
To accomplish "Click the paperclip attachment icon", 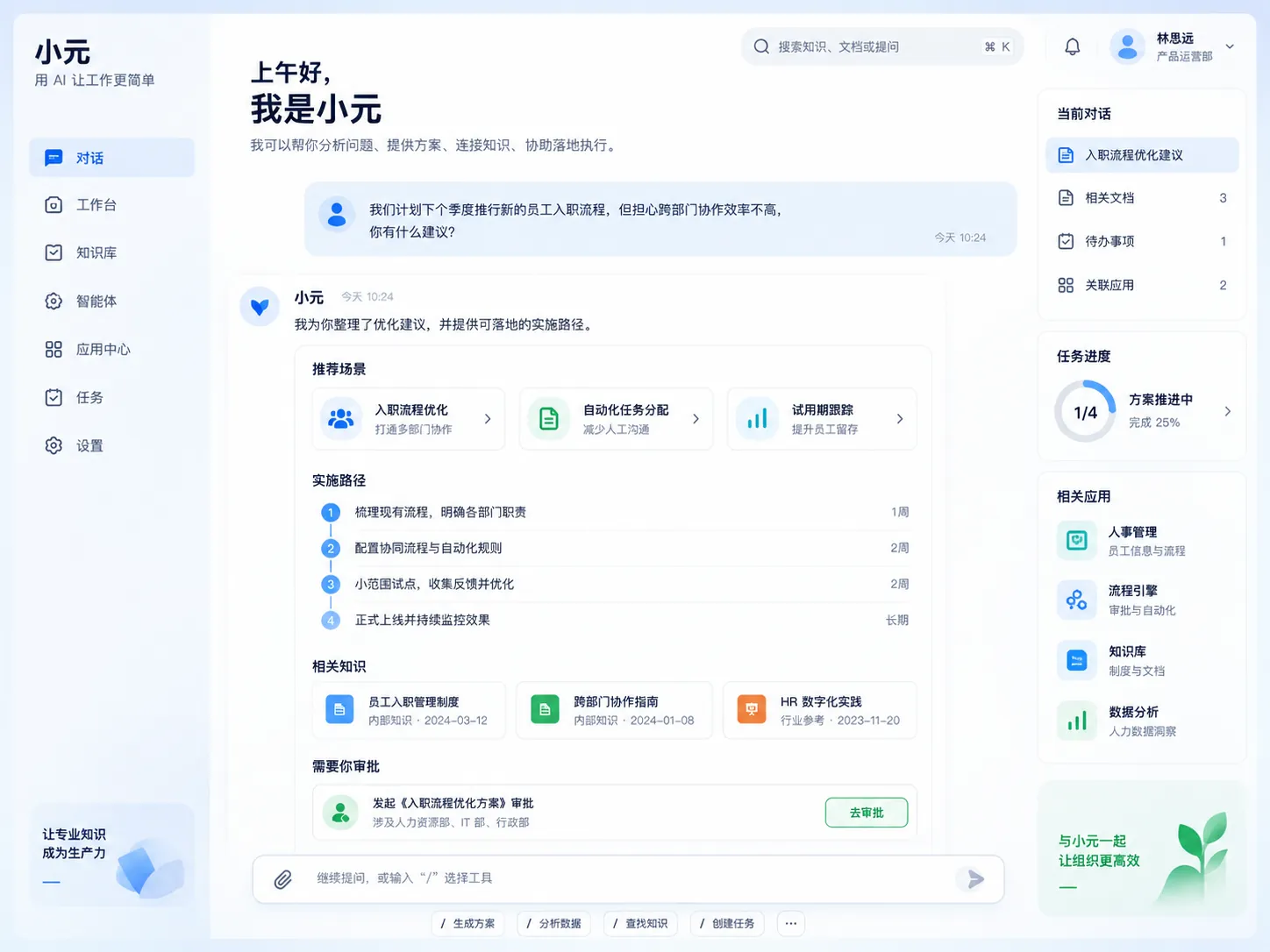I will pos(282,879).
